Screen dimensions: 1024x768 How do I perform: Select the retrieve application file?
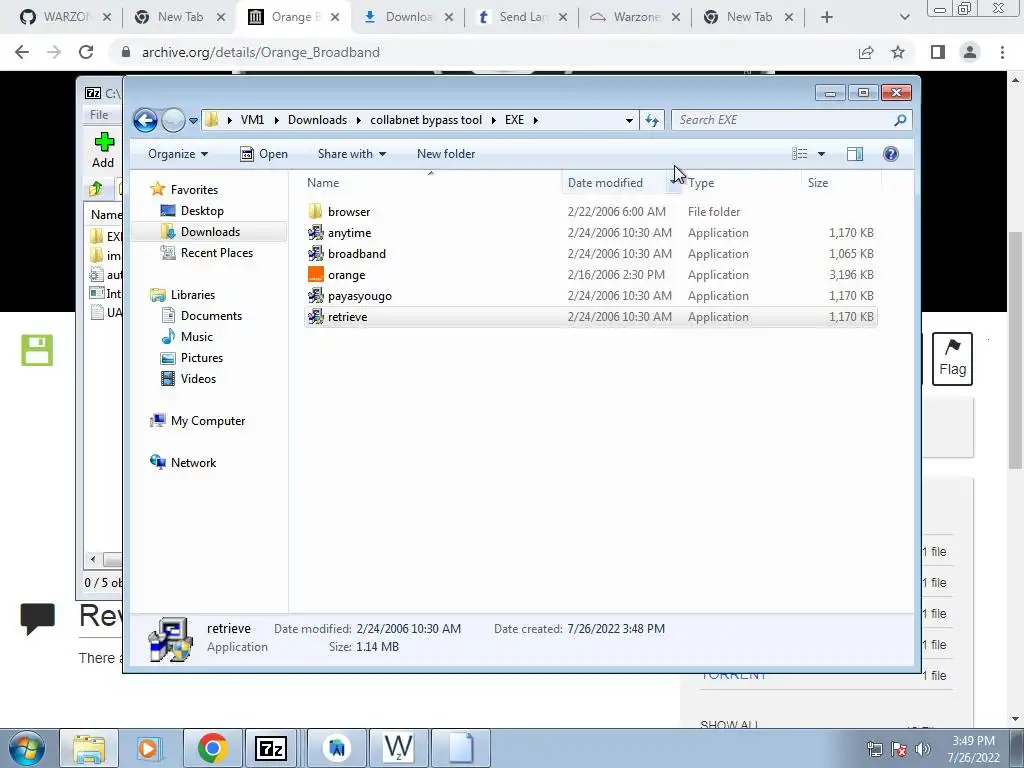pos(590,317)
